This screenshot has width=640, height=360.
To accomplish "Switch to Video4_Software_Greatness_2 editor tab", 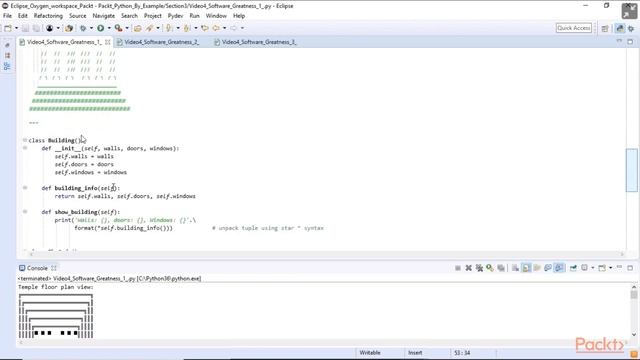I will coord(162,42).
